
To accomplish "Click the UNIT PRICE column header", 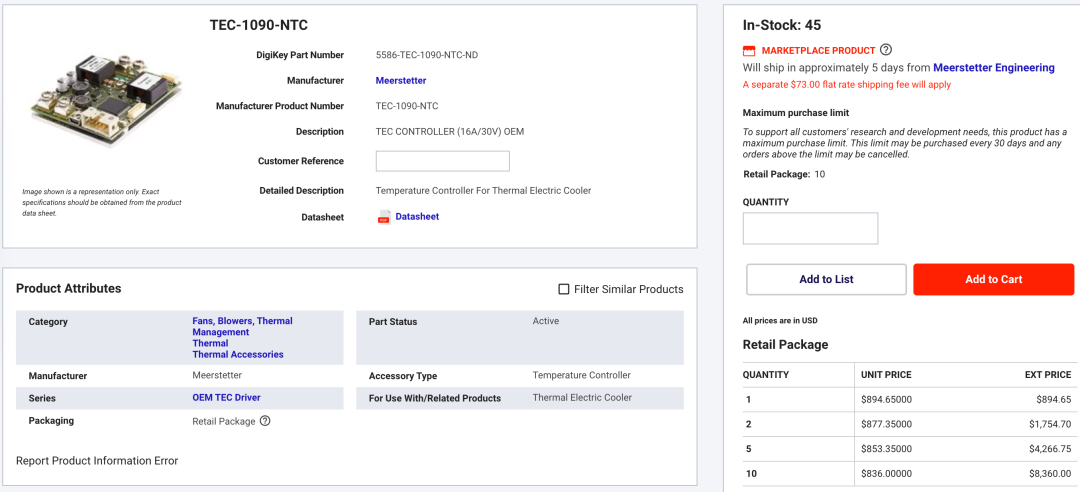I will click(886, 375).
